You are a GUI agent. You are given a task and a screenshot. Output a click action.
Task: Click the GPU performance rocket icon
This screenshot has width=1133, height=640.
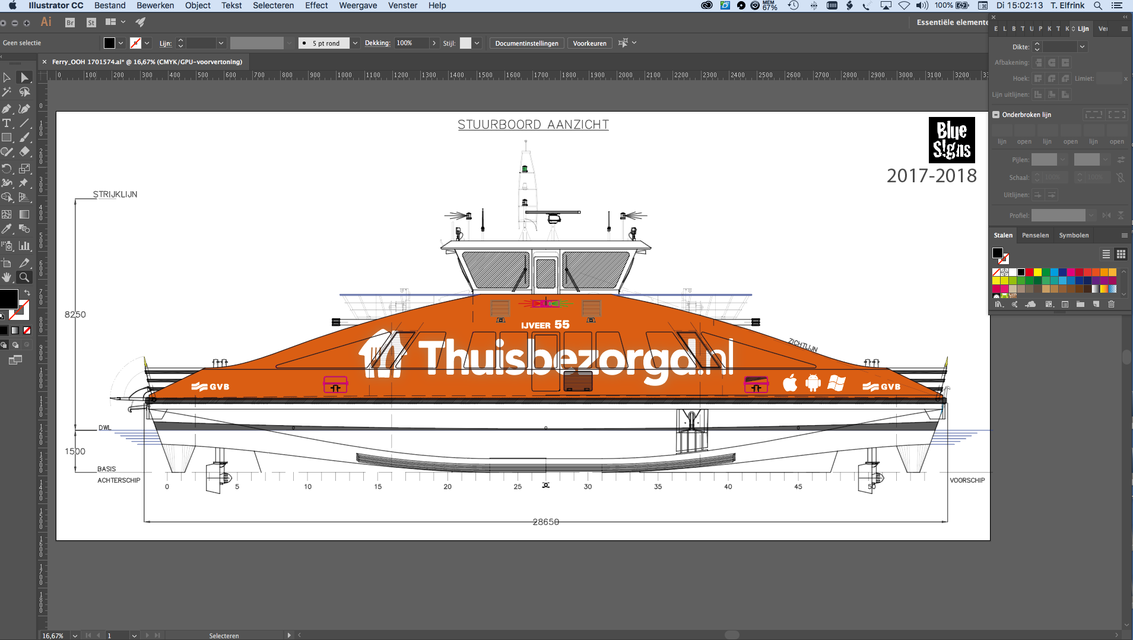pyautogui.click(x=140, y=22)
